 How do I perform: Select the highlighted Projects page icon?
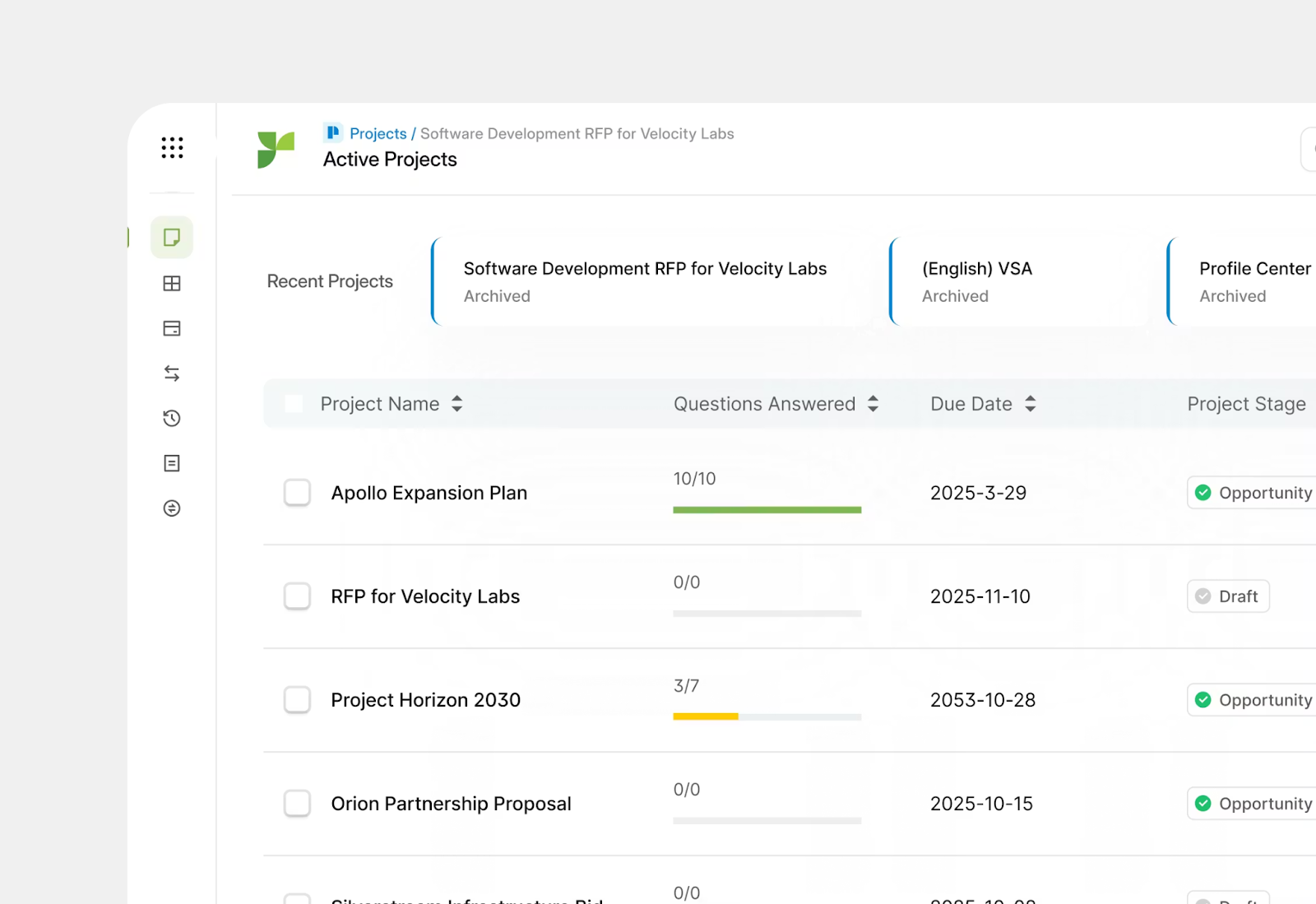coord(172,237)
